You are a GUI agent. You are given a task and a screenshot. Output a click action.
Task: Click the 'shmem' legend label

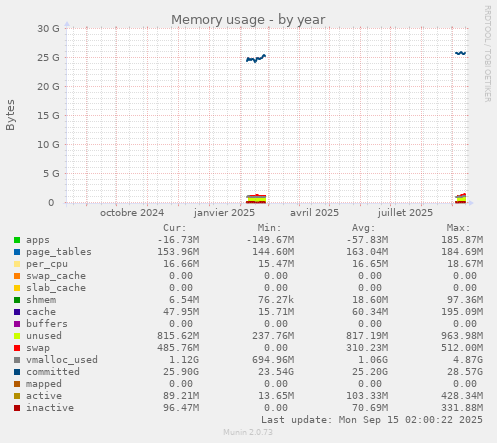coord(41,300)
